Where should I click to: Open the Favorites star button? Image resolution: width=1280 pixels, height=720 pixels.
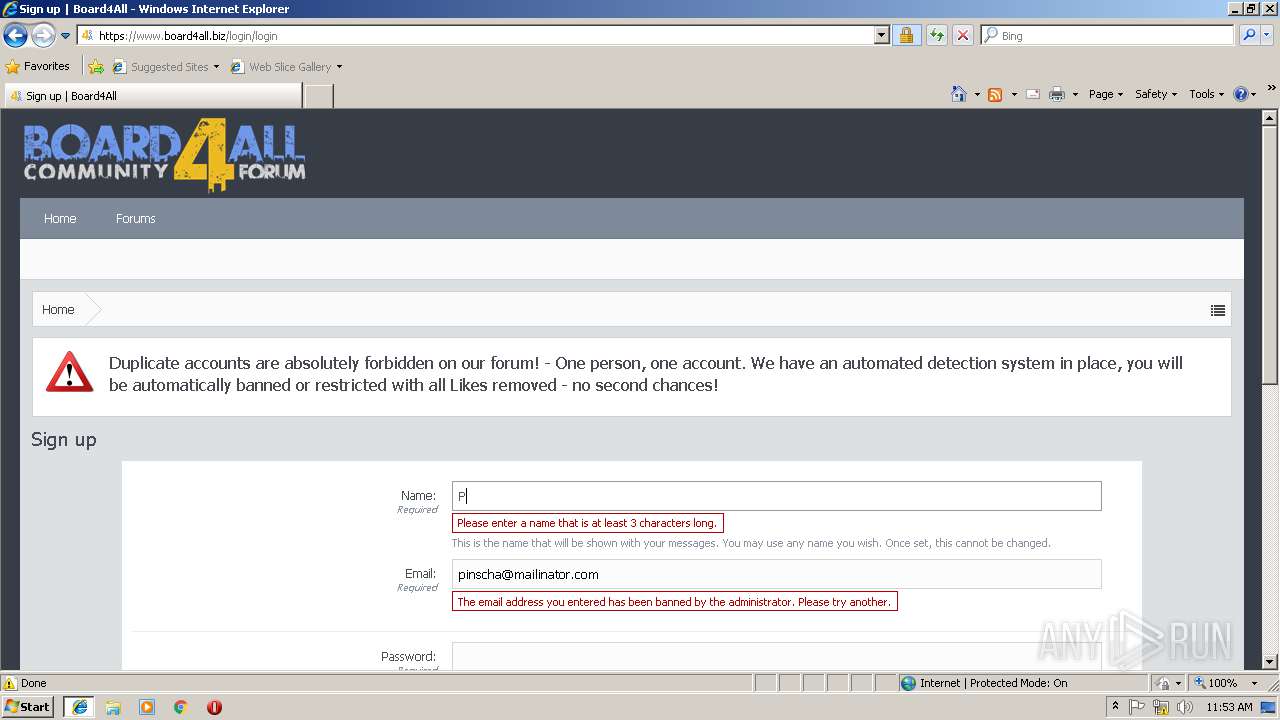(38, 66)
